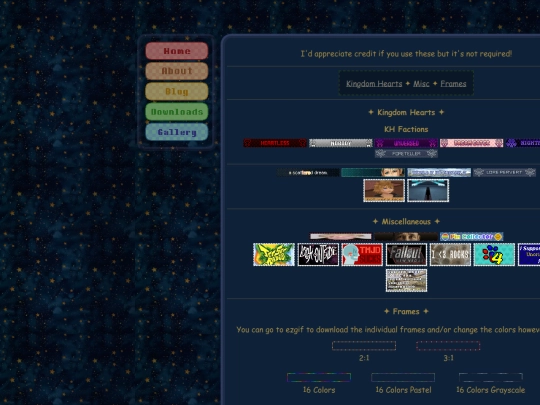Choose the 'Lore Pervert' blinkie
The height and width of the screenshot is (405, 540).
point(505,172)
